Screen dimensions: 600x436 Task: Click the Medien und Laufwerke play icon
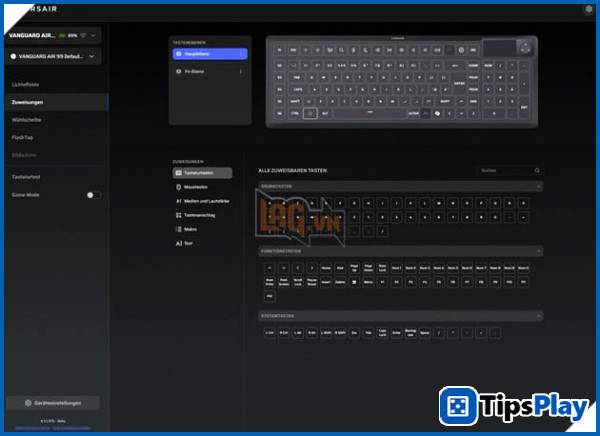(x=178, y=201)
